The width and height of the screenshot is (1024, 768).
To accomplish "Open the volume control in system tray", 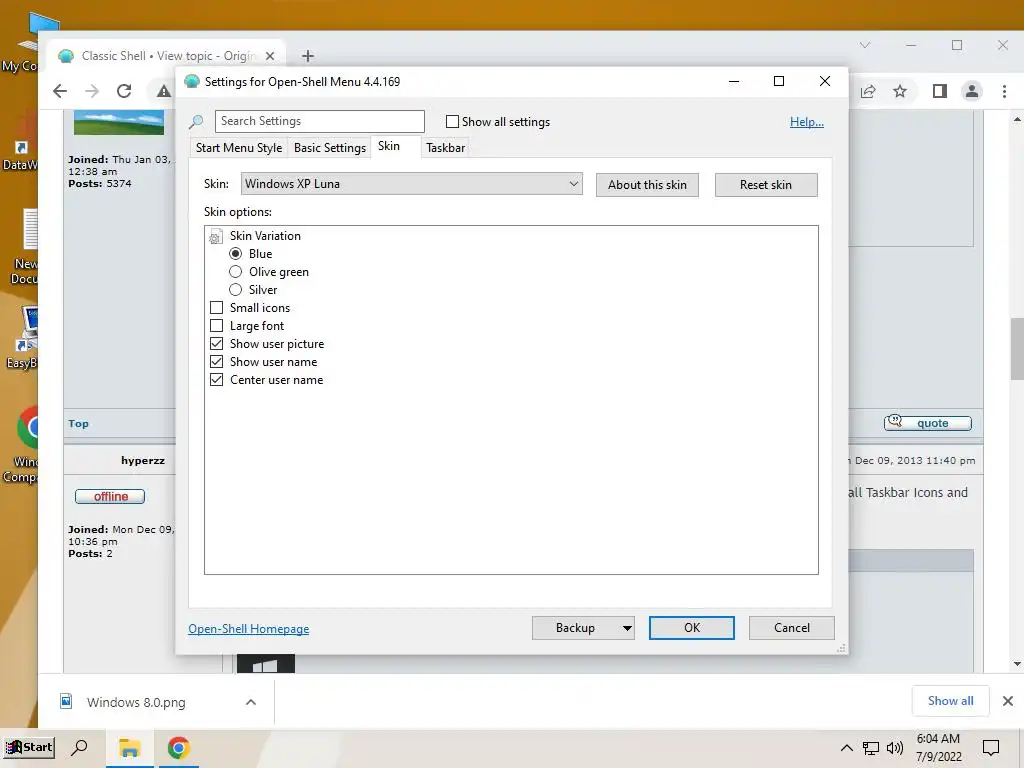I will (x=895, y=748).
